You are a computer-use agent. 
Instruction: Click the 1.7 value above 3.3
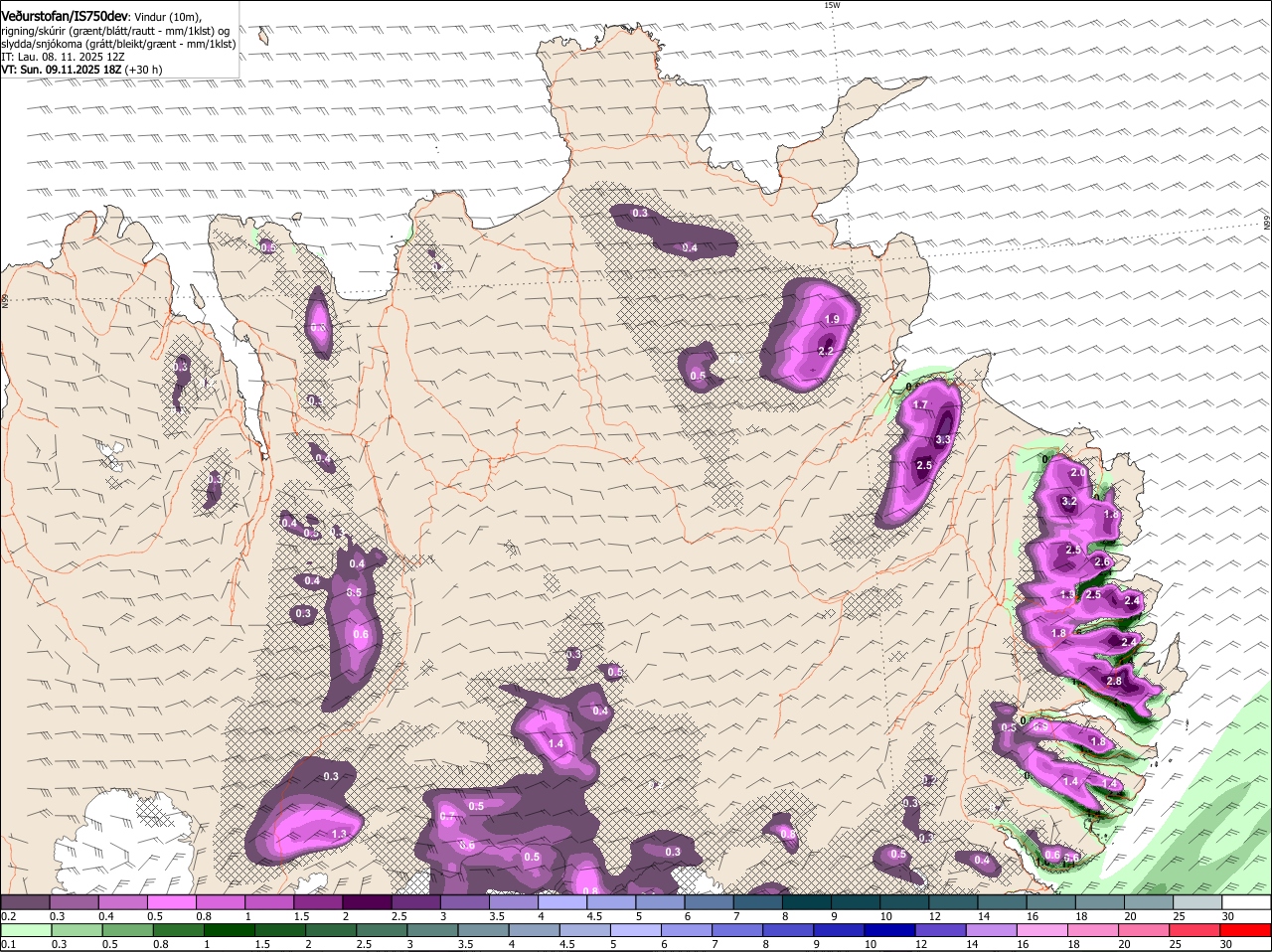point(920,405)
